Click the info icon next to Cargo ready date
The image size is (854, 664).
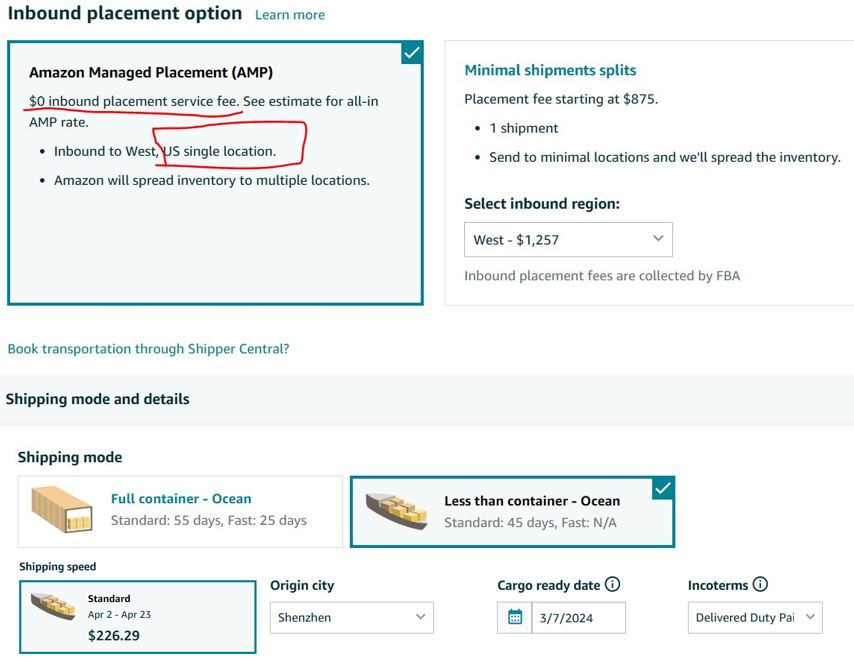(613, 584)
